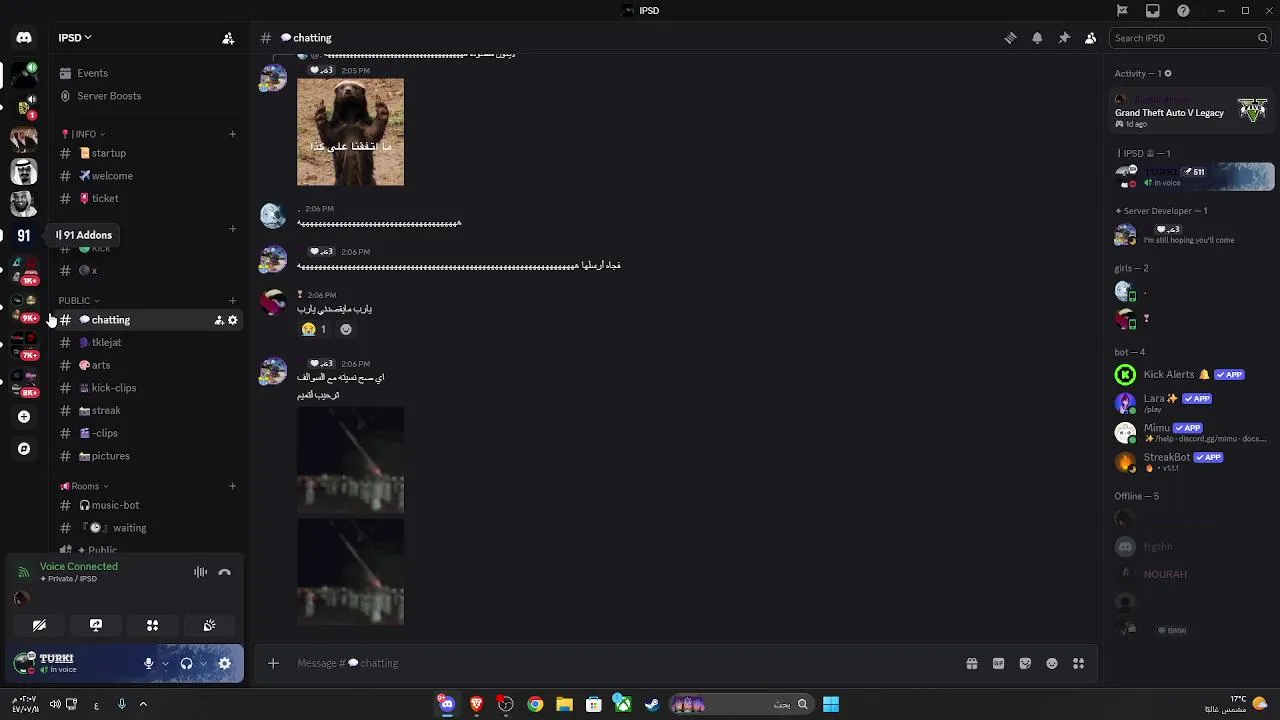Open Google Chrome from the taskbar
The image size is (1280, 720).
[535, 704]
